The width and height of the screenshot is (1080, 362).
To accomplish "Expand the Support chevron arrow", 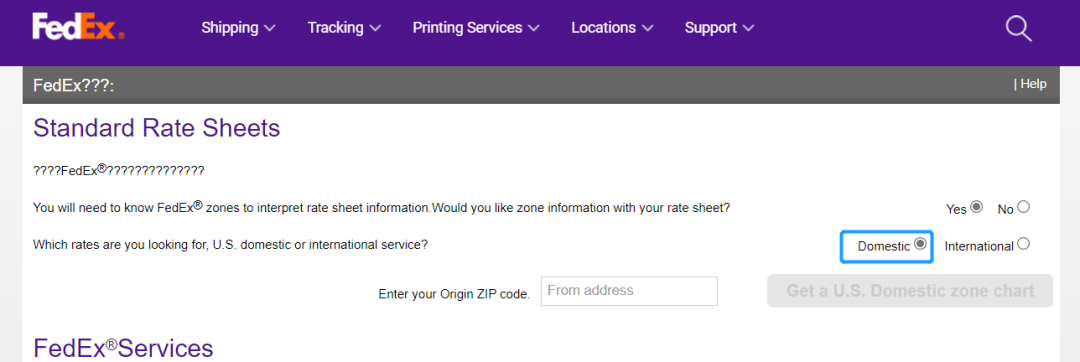I will (748, 28).
